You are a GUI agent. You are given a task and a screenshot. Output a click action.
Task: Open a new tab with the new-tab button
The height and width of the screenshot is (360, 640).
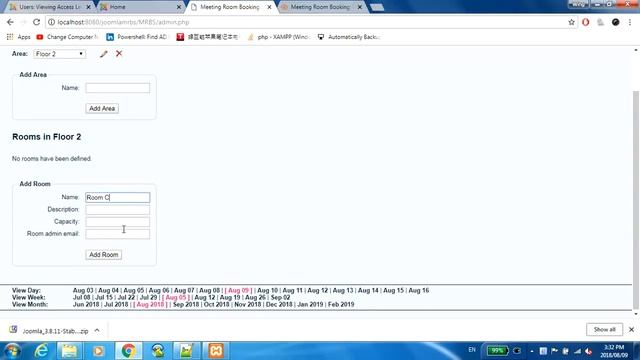tap(377, 7)
